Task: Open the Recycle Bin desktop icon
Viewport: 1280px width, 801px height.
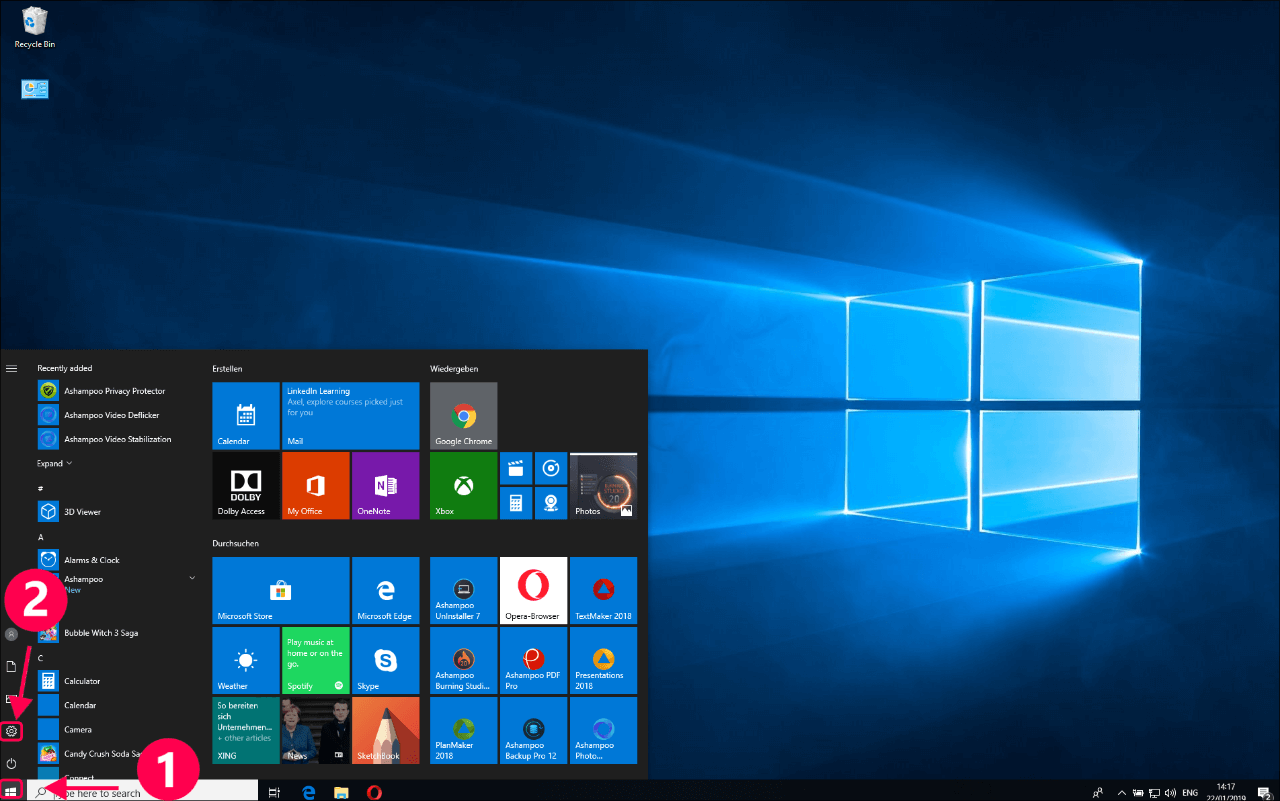Action: point(34,27)
